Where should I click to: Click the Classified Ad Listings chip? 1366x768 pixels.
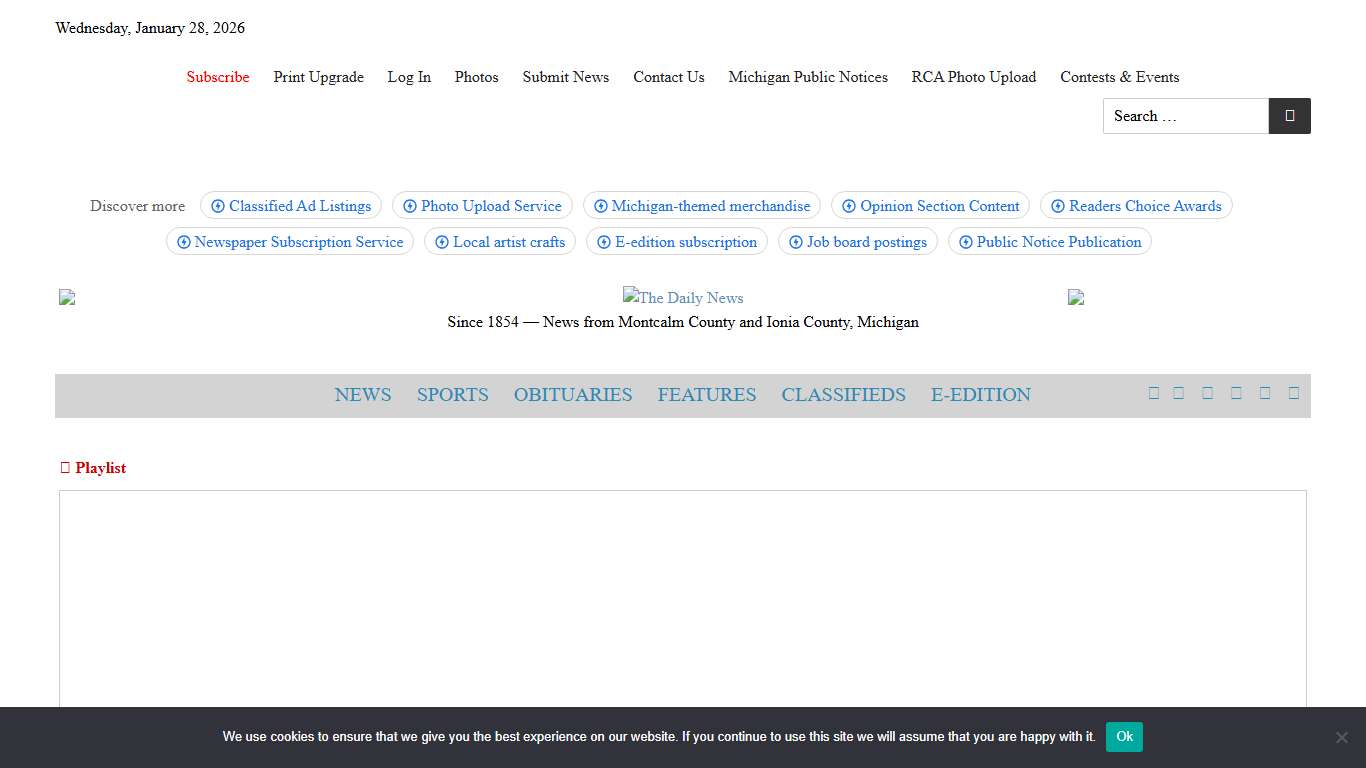tap(291, 206)
